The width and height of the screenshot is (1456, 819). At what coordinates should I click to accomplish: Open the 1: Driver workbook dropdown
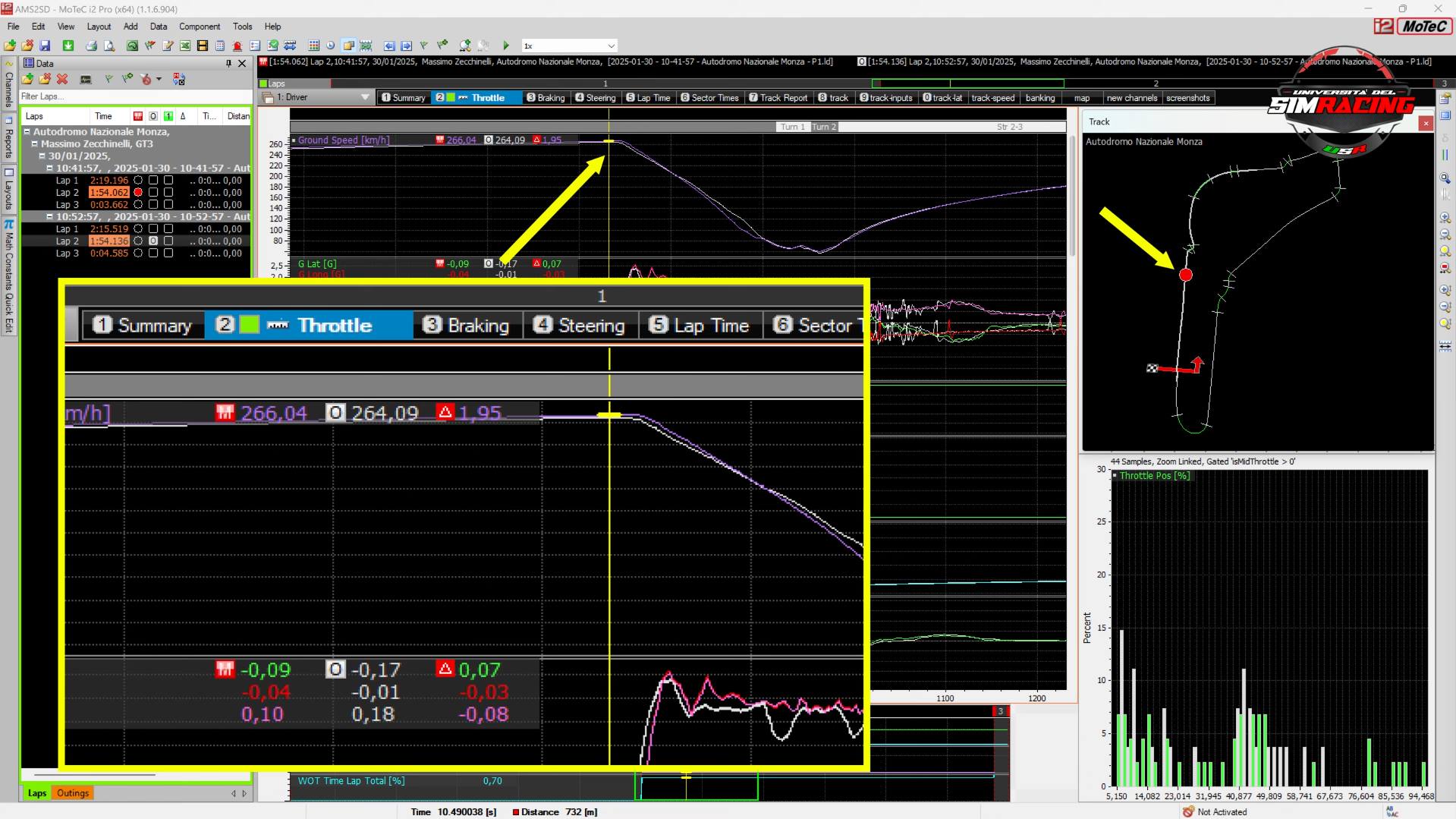pyautogui.click(x=365, y=97)
